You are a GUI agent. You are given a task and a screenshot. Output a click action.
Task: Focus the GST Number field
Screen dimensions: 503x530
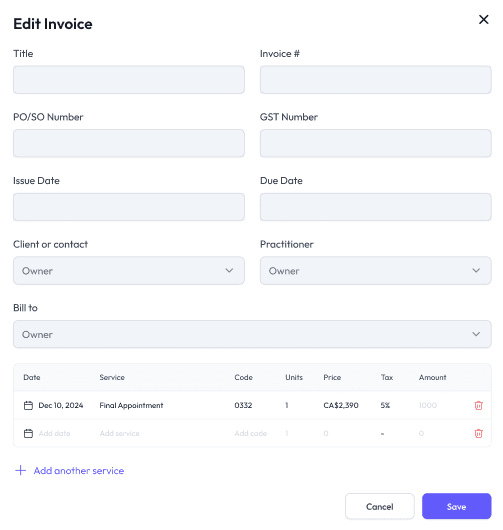coord(376,143)
